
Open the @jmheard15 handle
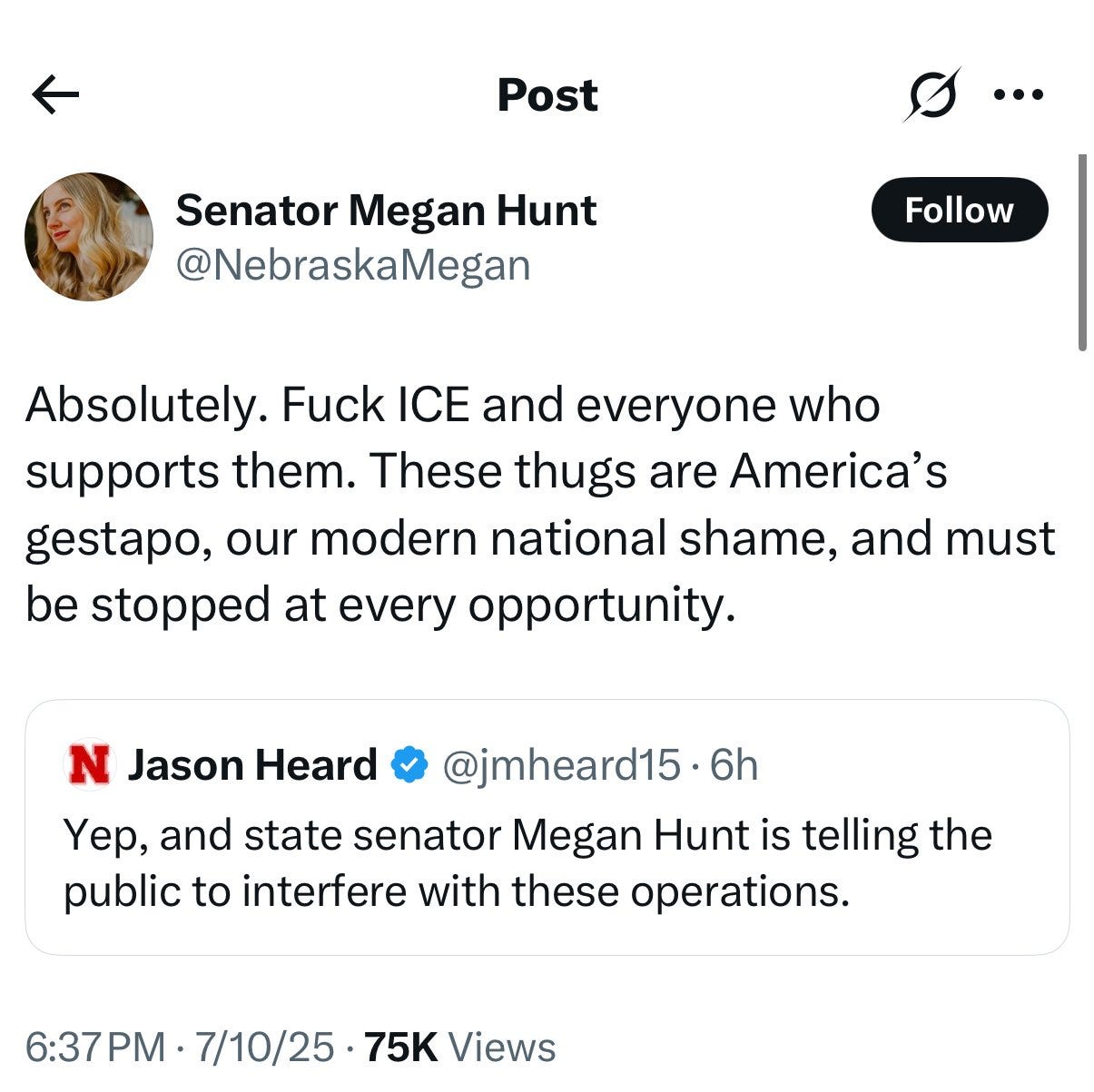560,765
